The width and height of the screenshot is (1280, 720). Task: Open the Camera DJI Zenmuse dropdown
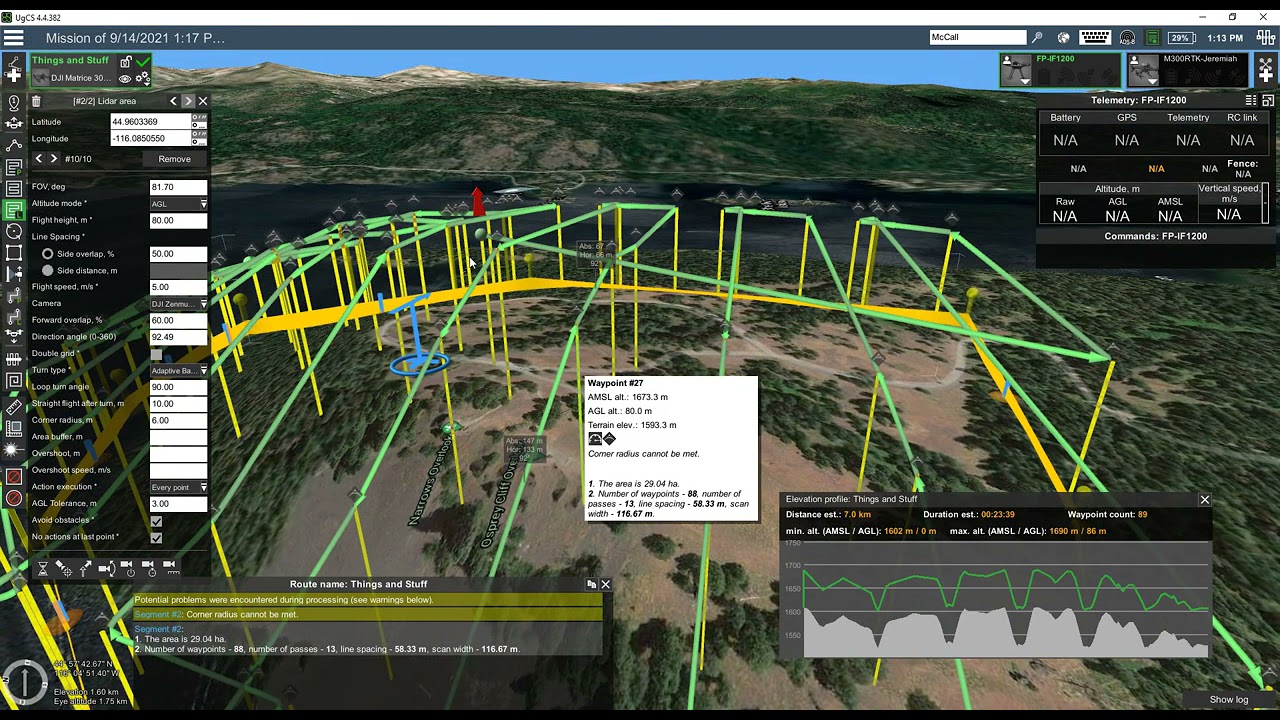click(178, 304)
